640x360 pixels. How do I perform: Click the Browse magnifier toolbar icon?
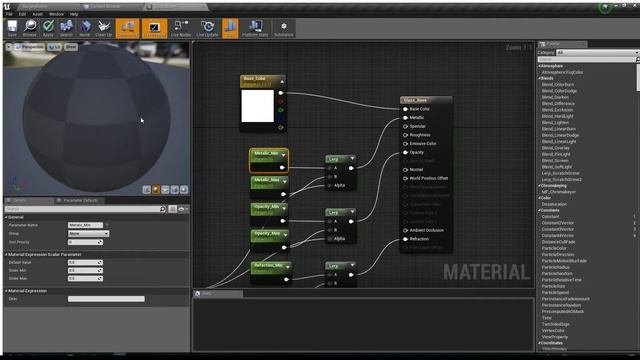tap(29, 28)
